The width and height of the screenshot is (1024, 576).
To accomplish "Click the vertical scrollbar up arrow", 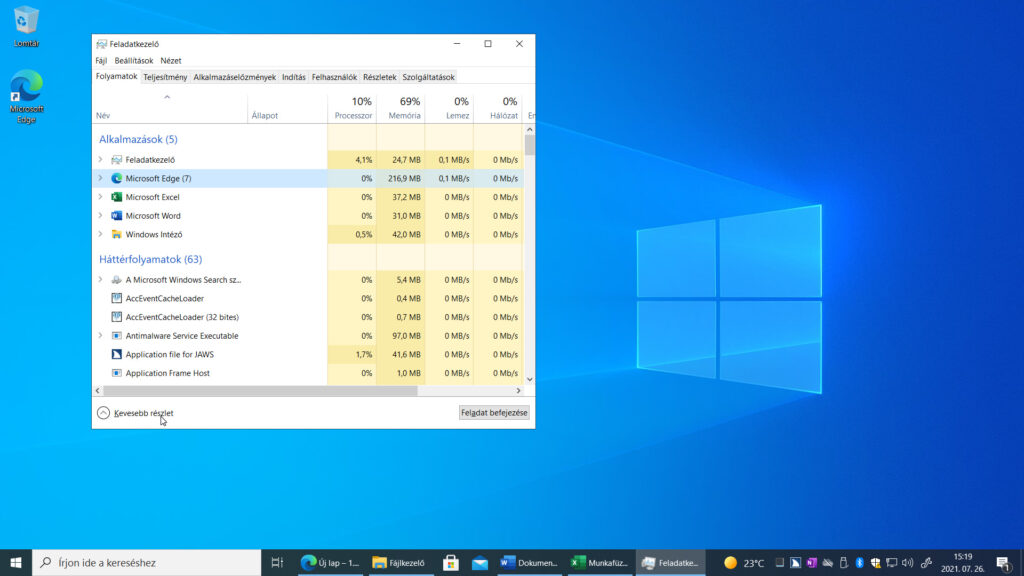I will click(x=530, y=130).
